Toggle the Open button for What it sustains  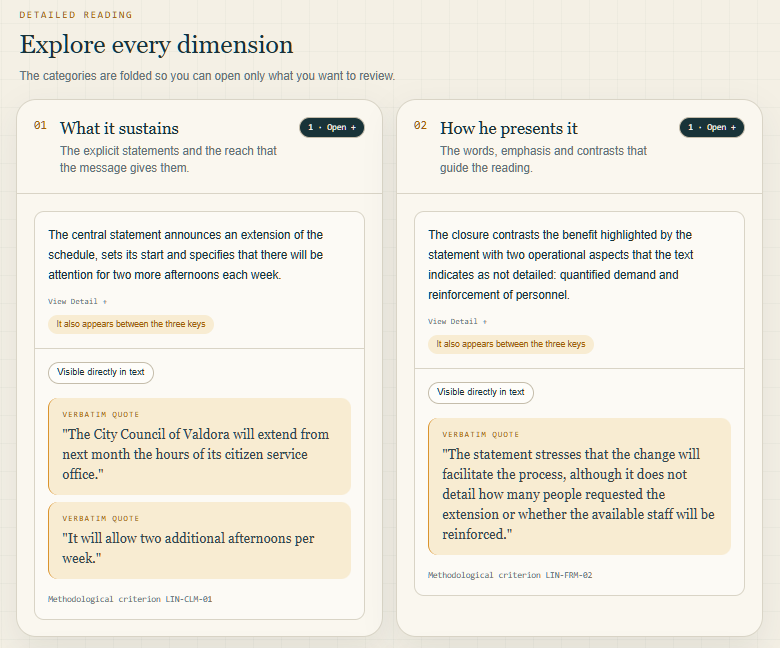(332, 127)
